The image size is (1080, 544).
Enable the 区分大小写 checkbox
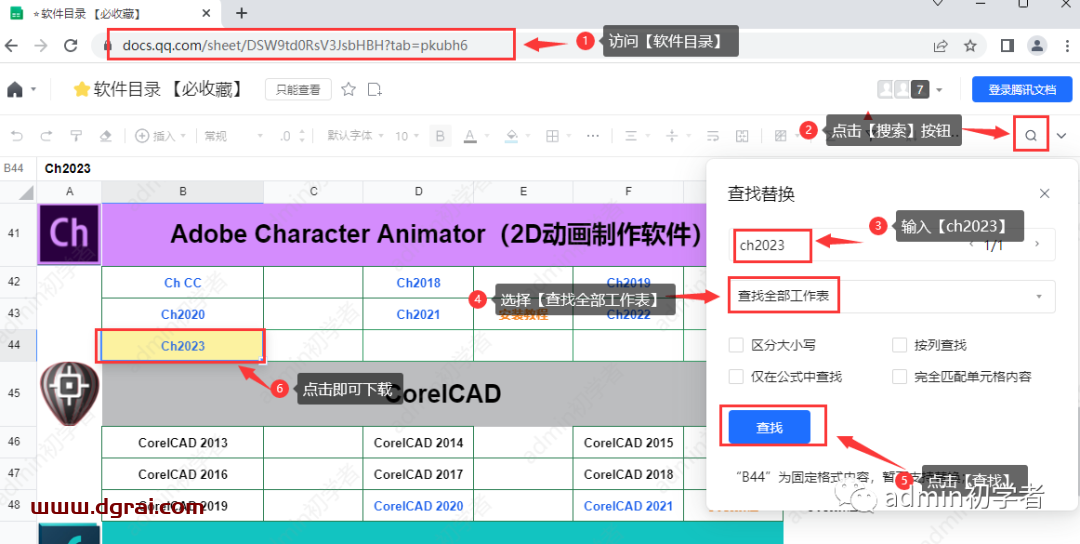(736, 345)
